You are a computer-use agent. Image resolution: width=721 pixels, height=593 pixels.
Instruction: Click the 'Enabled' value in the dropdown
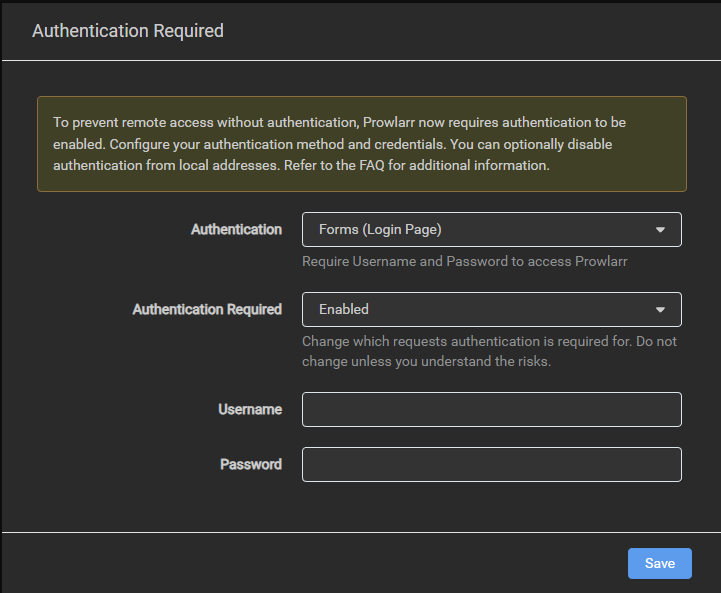[x=344, y=309]
